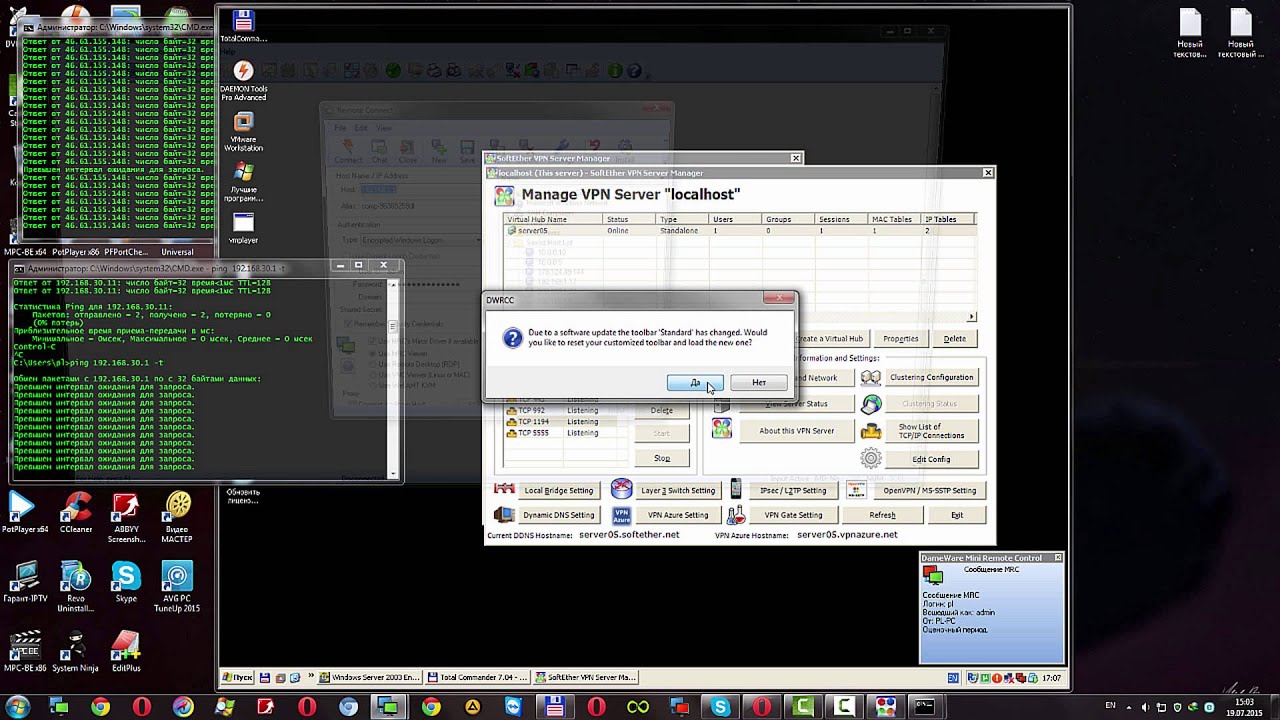Open System Ninja desktop shortcut

click(76, 651)
